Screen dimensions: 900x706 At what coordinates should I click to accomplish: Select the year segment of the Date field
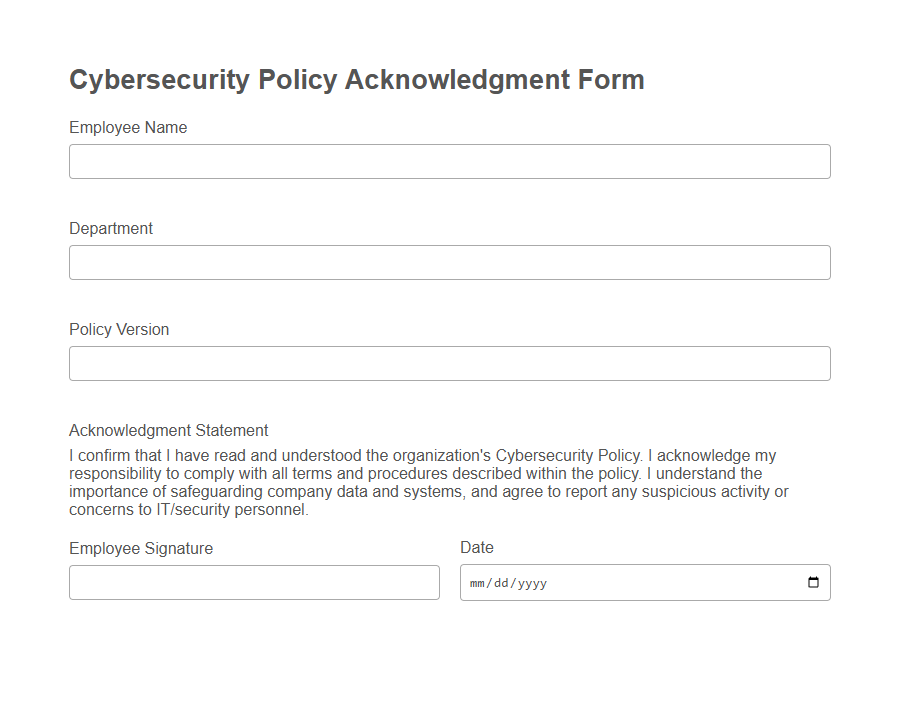click(x=534, y=582)
